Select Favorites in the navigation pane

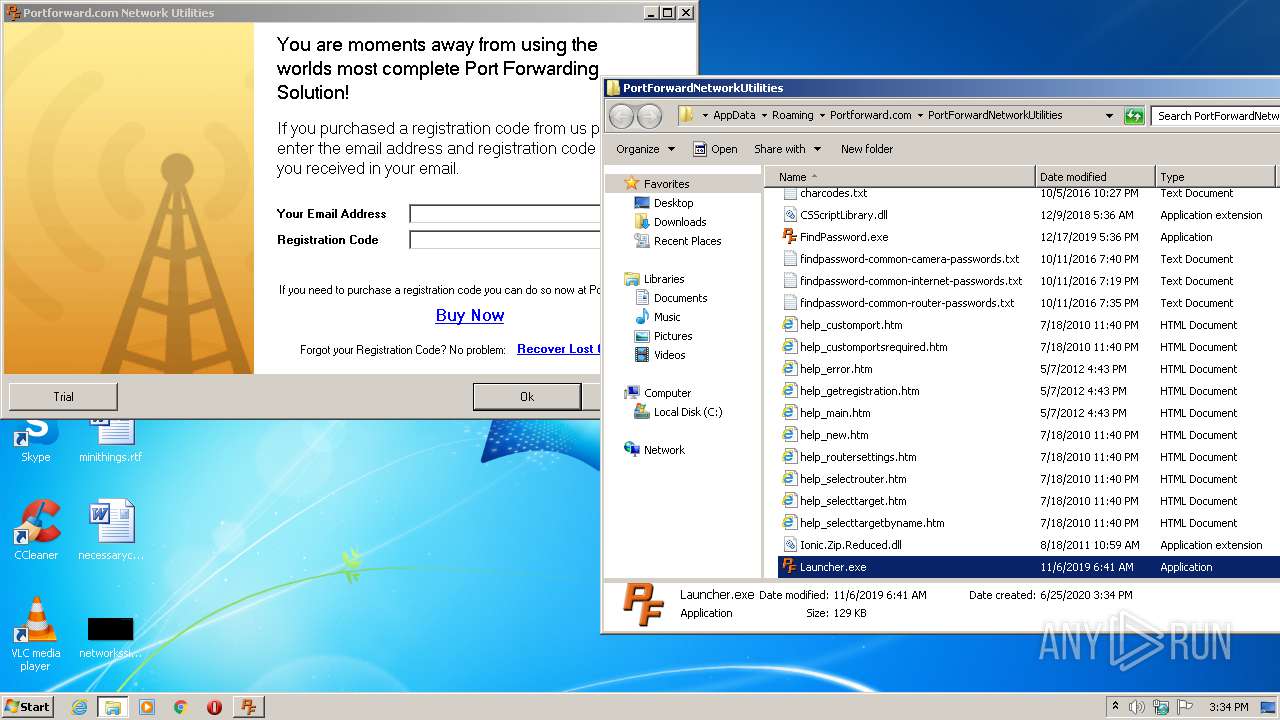[x=667, y=184]
